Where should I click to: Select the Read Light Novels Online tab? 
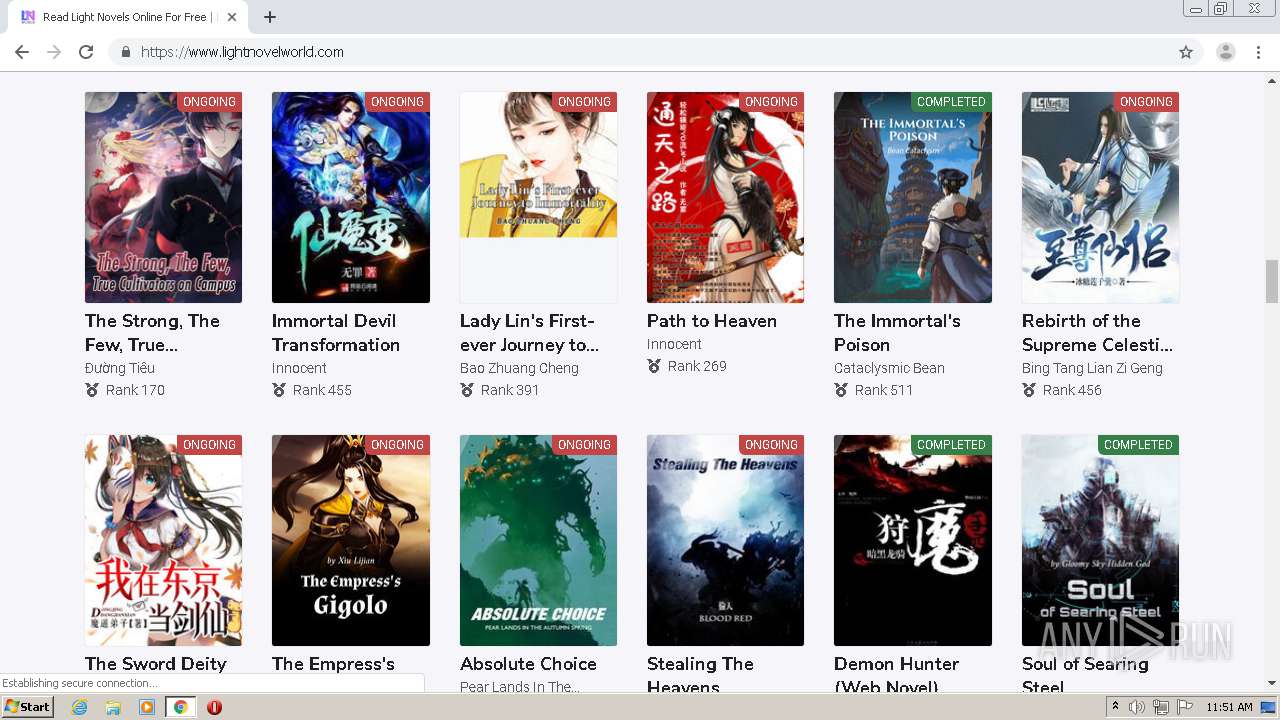pyautogui.click(x=130, y=17)
